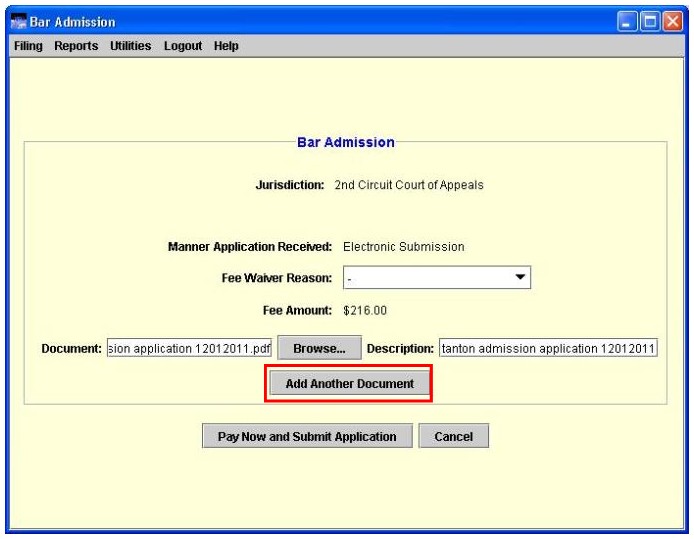Screen dimensions: 694x539
Task: Focus the Description text field
Action: 548,348
